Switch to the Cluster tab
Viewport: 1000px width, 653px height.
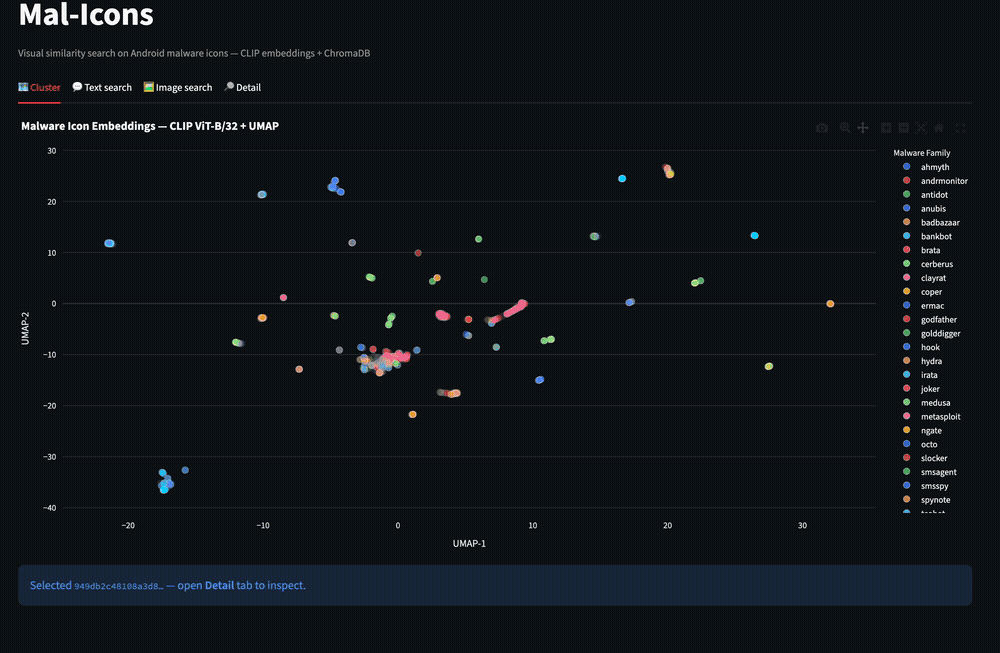pyautogui.click(x=39, y=87)
